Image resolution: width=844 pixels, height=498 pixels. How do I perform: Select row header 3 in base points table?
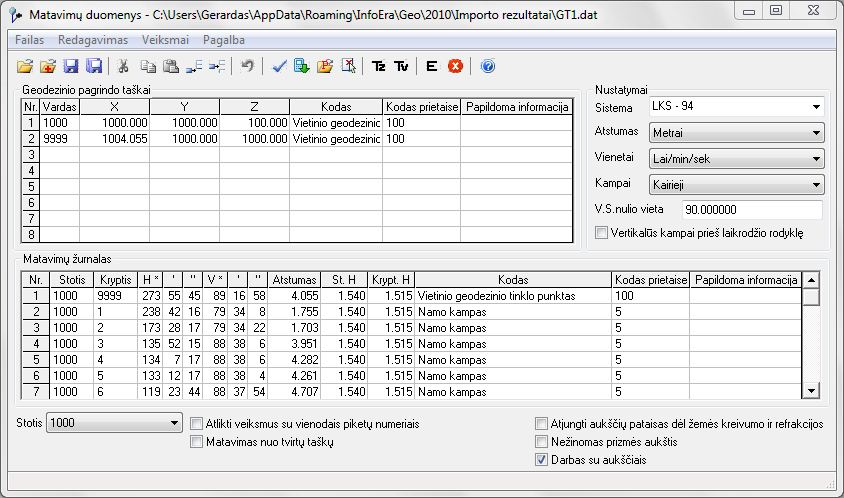(31, 155)
